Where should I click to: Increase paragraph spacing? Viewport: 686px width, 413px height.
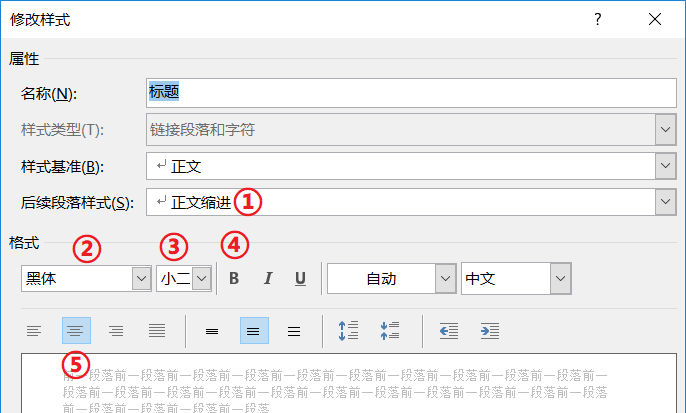pos(348,331)
